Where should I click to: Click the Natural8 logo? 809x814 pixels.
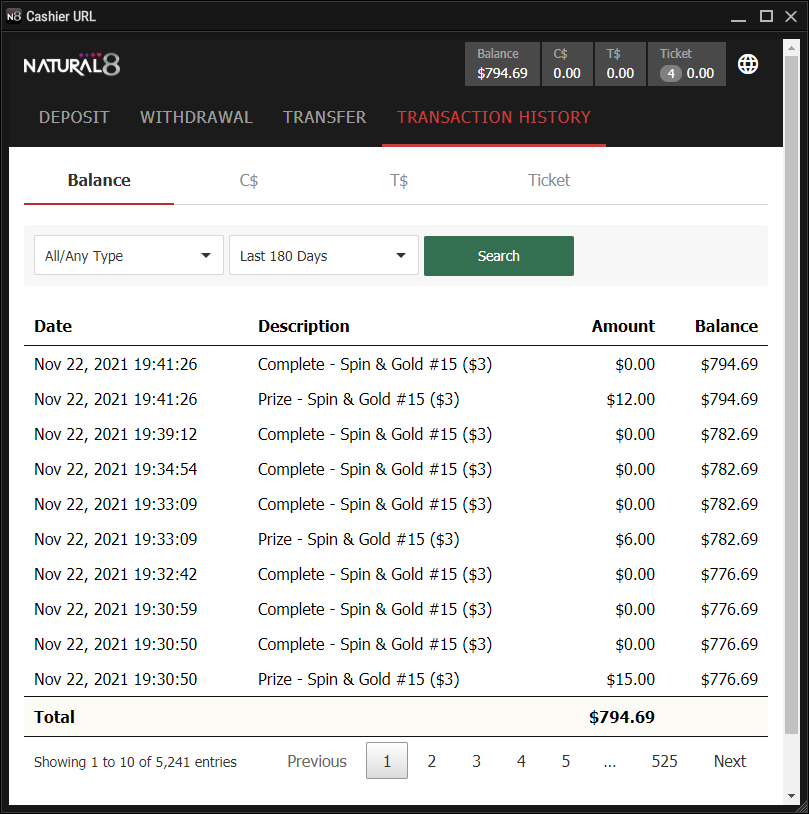(72, 65)
